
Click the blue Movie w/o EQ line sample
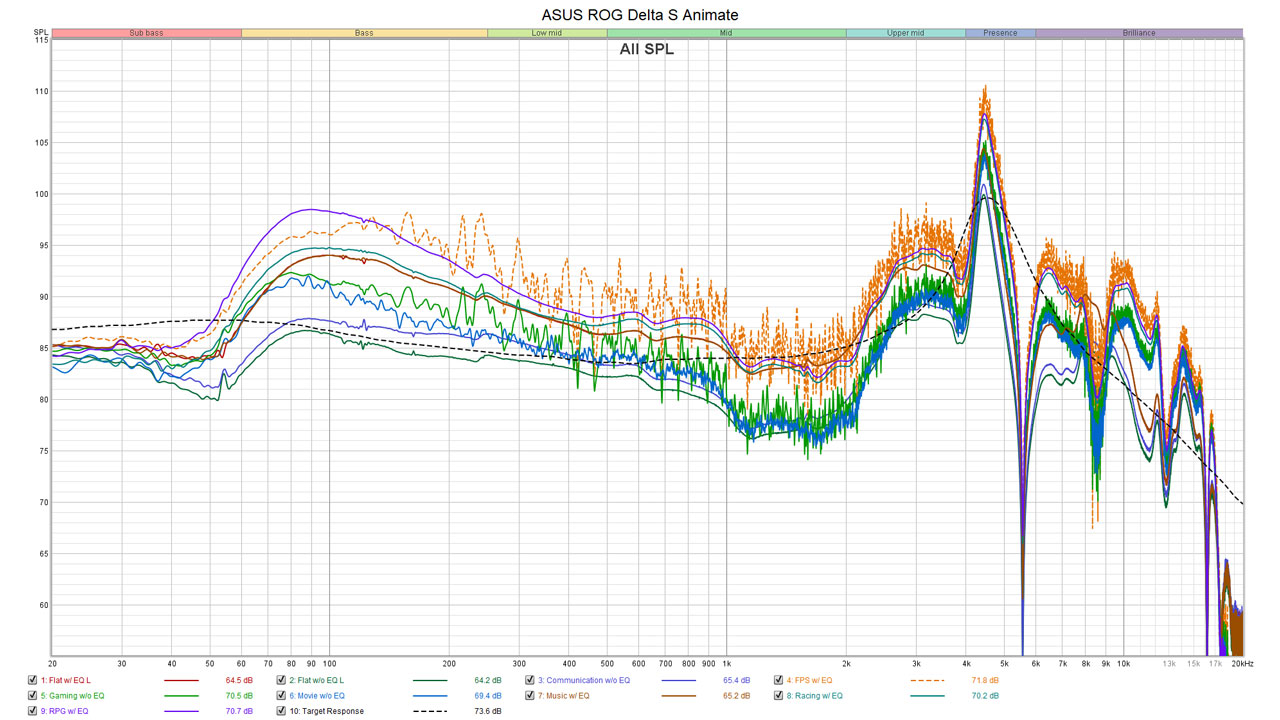(x=430, y=695)
